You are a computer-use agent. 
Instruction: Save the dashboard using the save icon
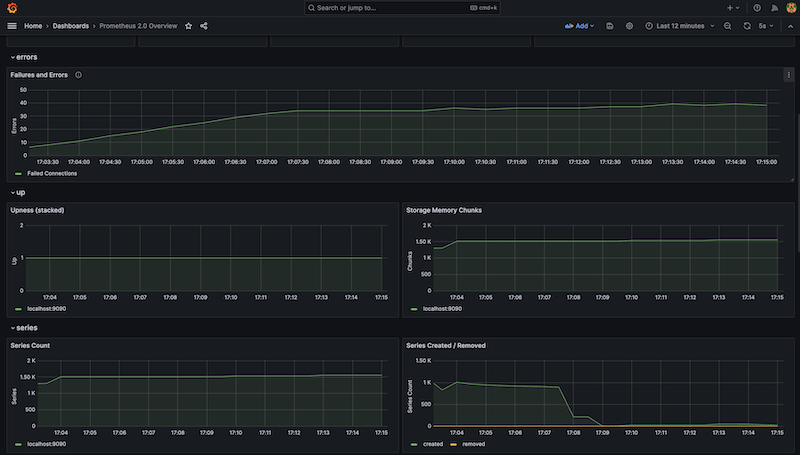pos(610,26)
